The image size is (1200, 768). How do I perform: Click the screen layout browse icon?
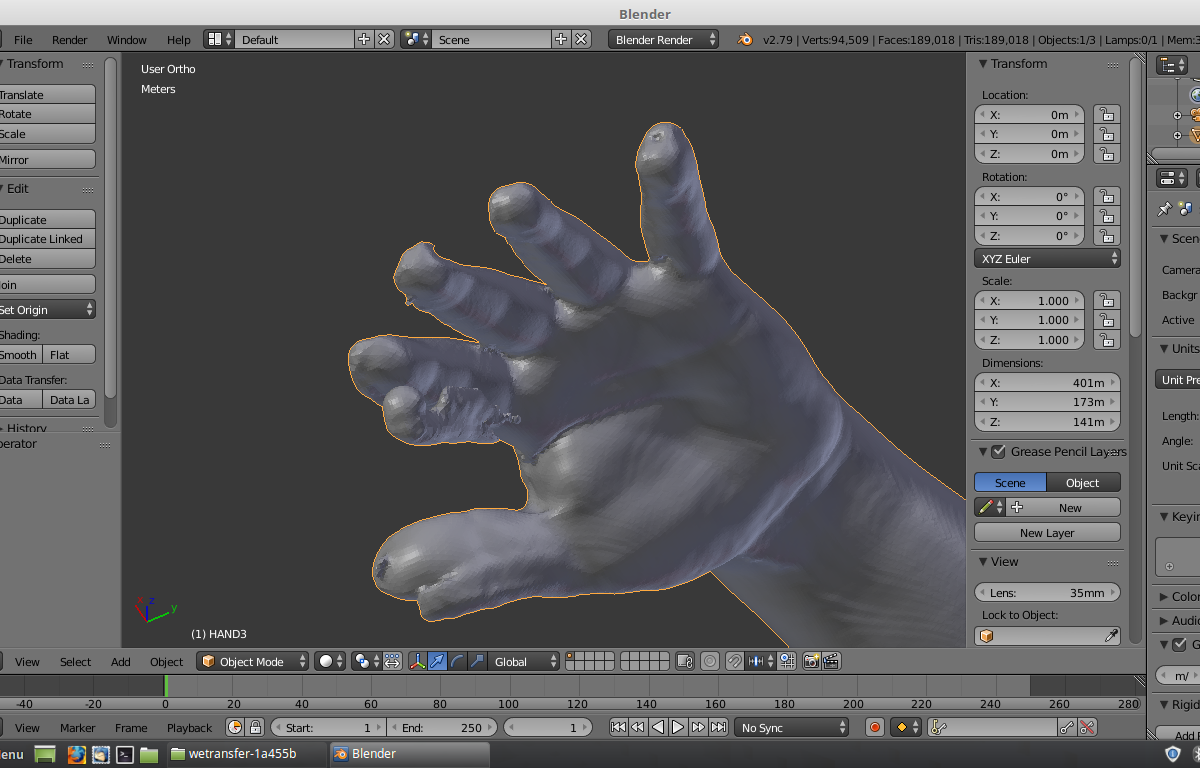(219, 39)
